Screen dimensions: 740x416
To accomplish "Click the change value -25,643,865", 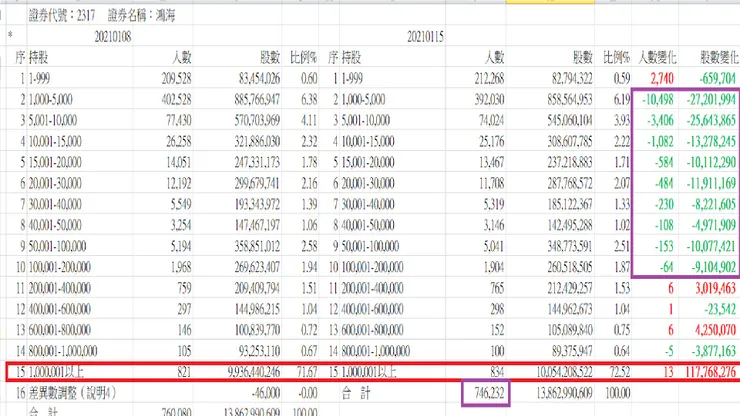I will tap(711, 120).
